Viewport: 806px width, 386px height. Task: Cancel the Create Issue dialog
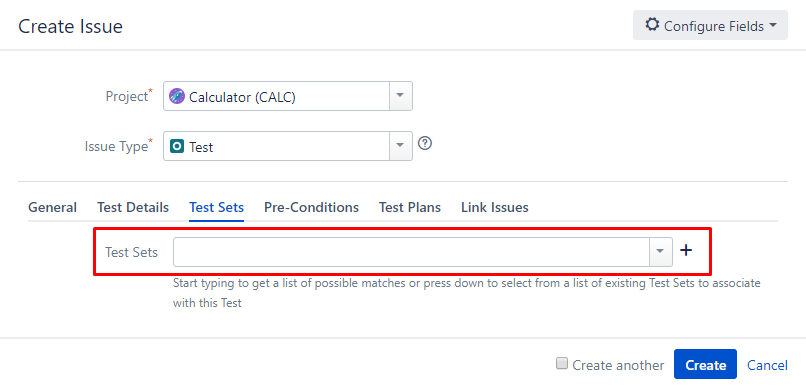767,365
